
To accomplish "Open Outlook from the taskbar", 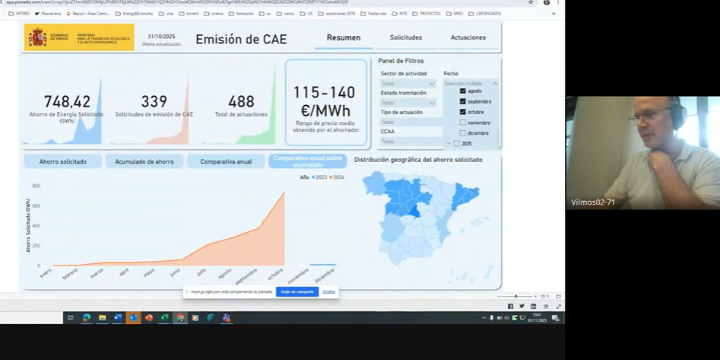I will (134, 318).
